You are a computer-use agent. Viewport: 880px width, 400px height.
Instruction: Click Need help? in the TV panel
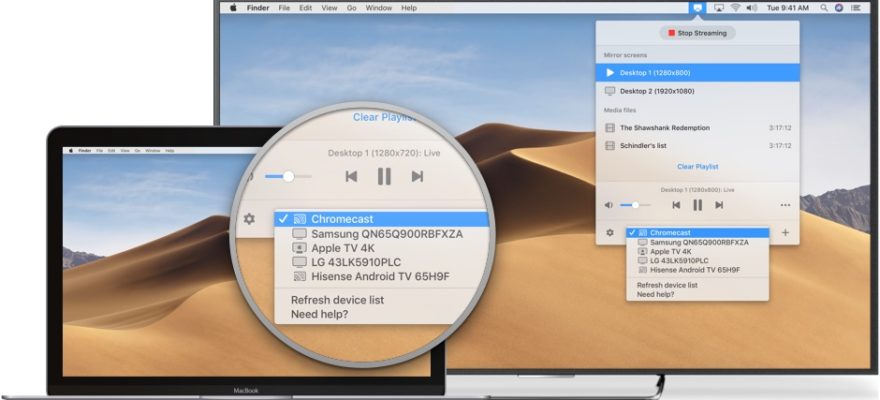656,294
